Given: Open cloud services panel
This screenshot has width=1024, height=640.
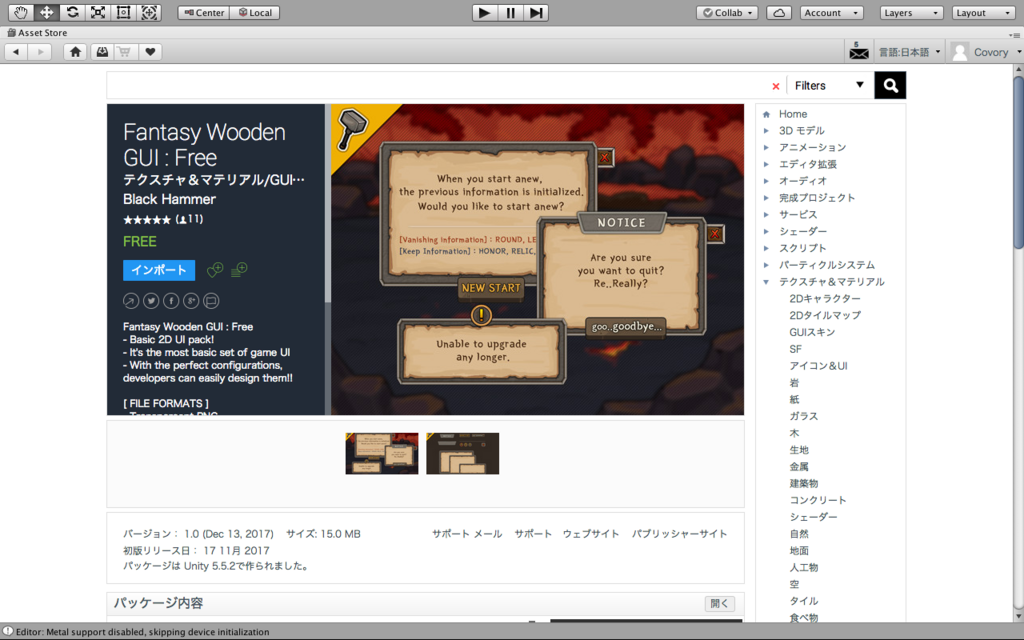Looking at the screenshot, I should point(779,12).
